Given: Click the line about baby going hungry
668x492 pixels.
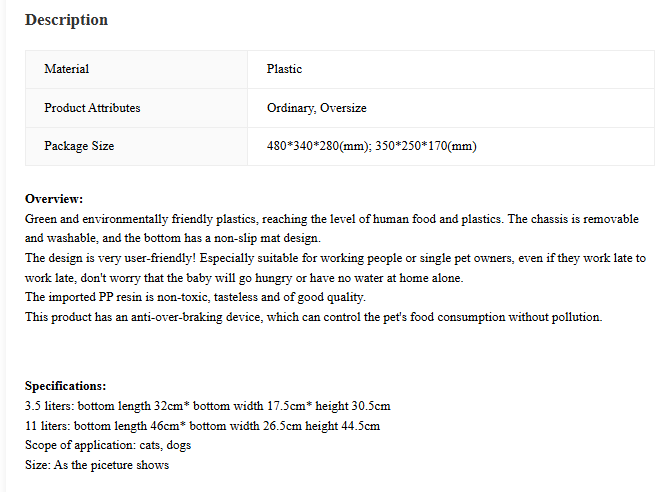Looking at the screenshot, I should (x=244, y=278).
